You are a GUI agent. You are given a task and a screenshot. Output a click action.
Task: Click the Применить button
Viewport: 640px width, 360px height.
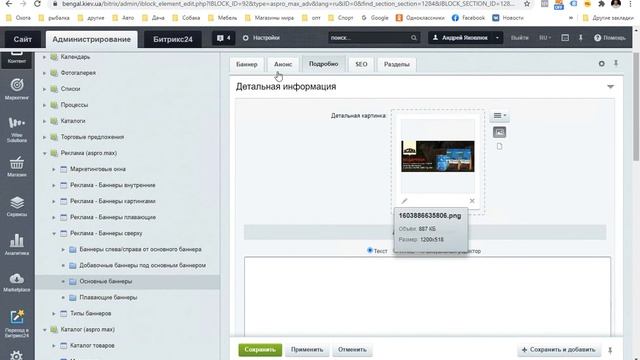pyautogui.click(x=307, y=350)
